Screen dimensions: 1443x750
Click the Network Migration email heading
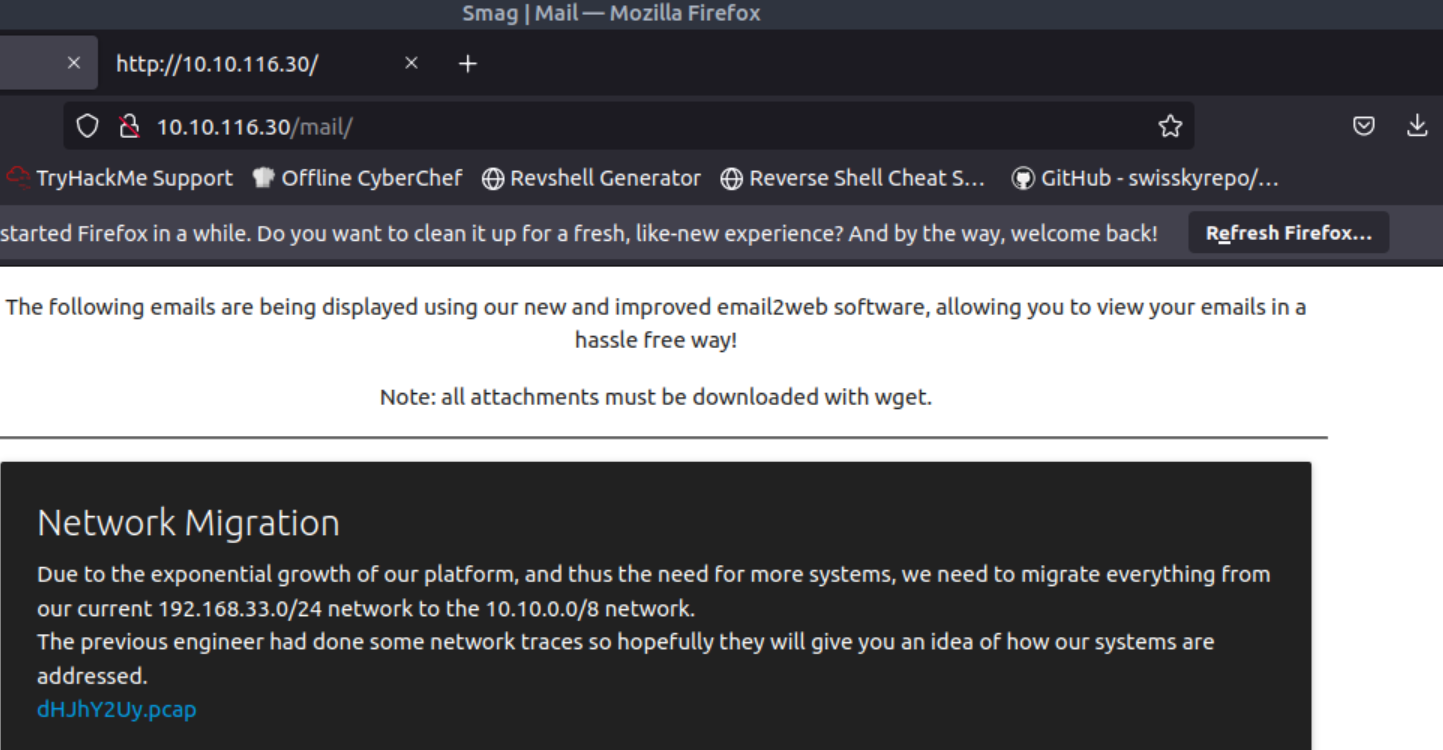[x=188, y=523]
